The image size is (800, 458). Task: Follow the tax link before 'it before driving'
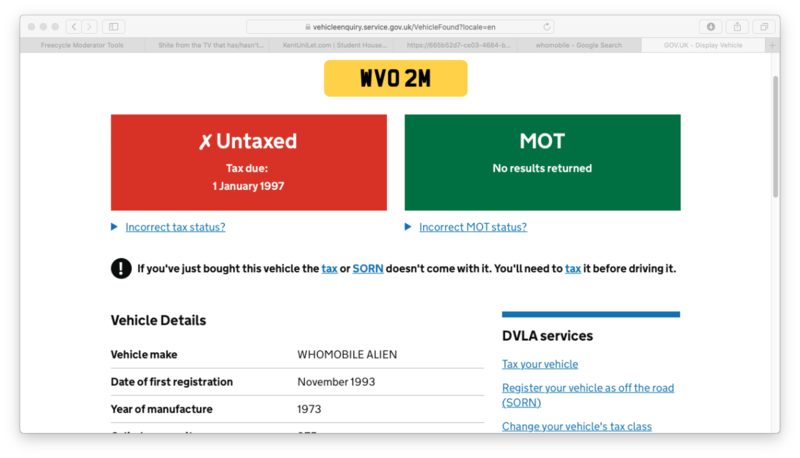[x=573, y=269]
